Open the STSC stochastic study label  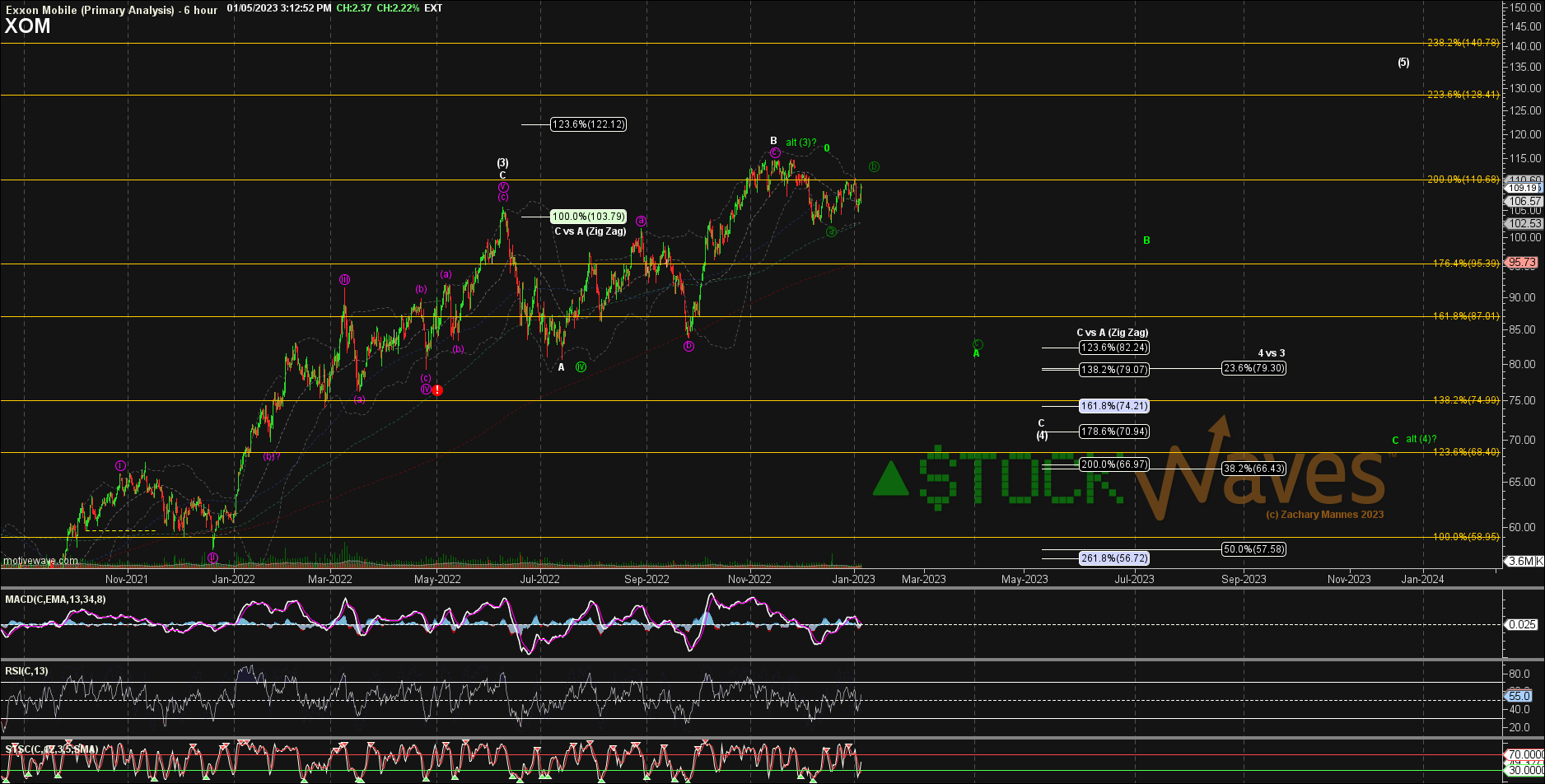pyautogui.click(x=52, y=749)
